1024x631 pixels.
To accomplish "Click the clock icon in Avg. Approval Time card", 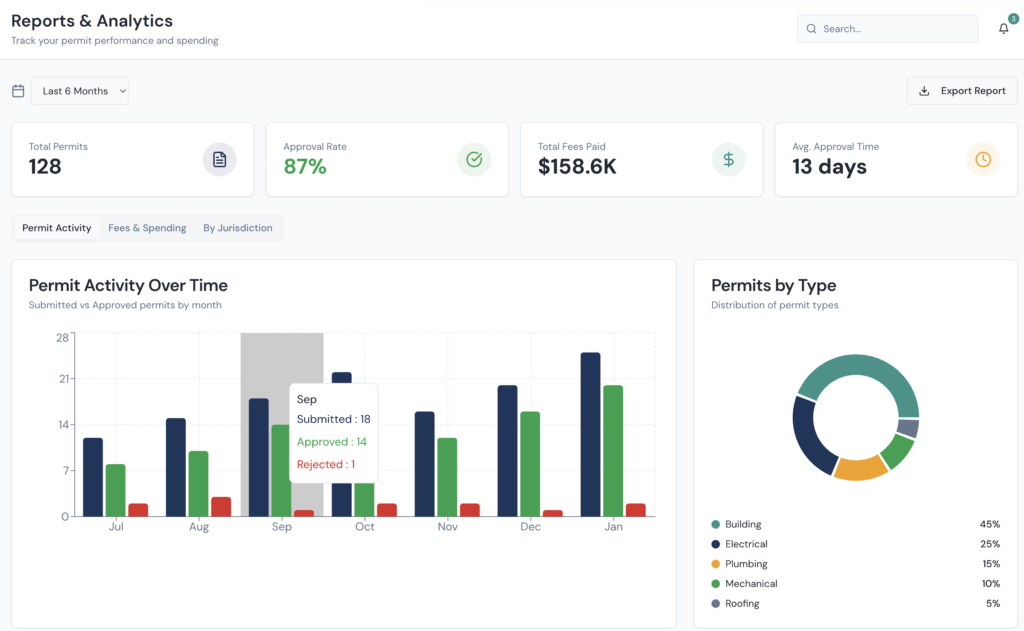I will (x=983, y=159).
